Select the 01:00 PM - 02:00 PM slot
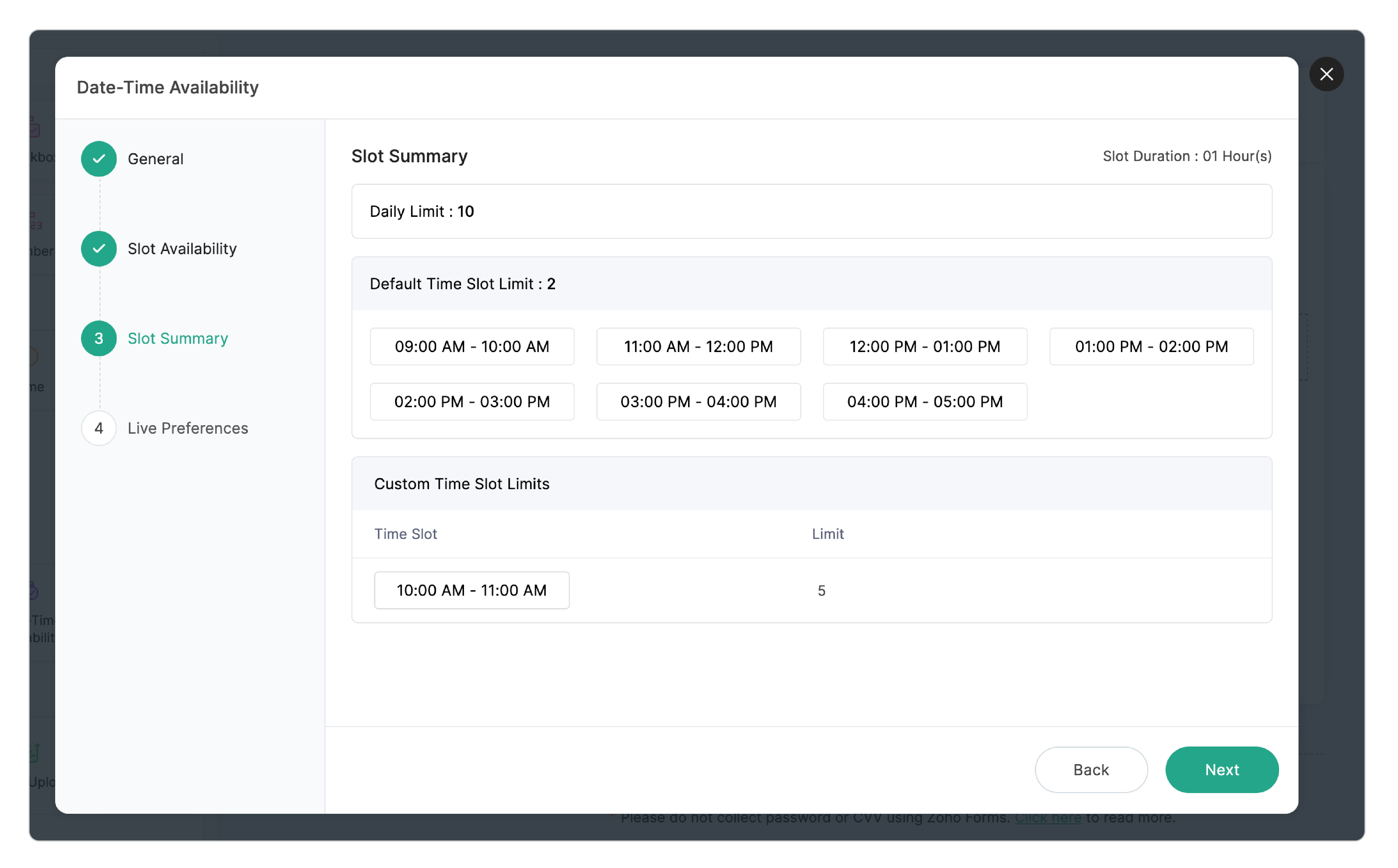This screenshot has width=1398, height=868. (1151, 346)
